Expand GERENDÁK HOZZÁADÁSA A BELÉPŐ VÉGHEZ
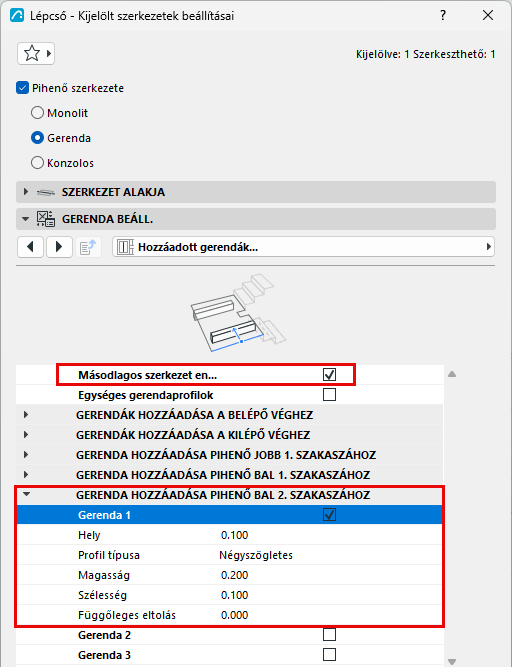512x667 pixels. click(x=26, y=415)
